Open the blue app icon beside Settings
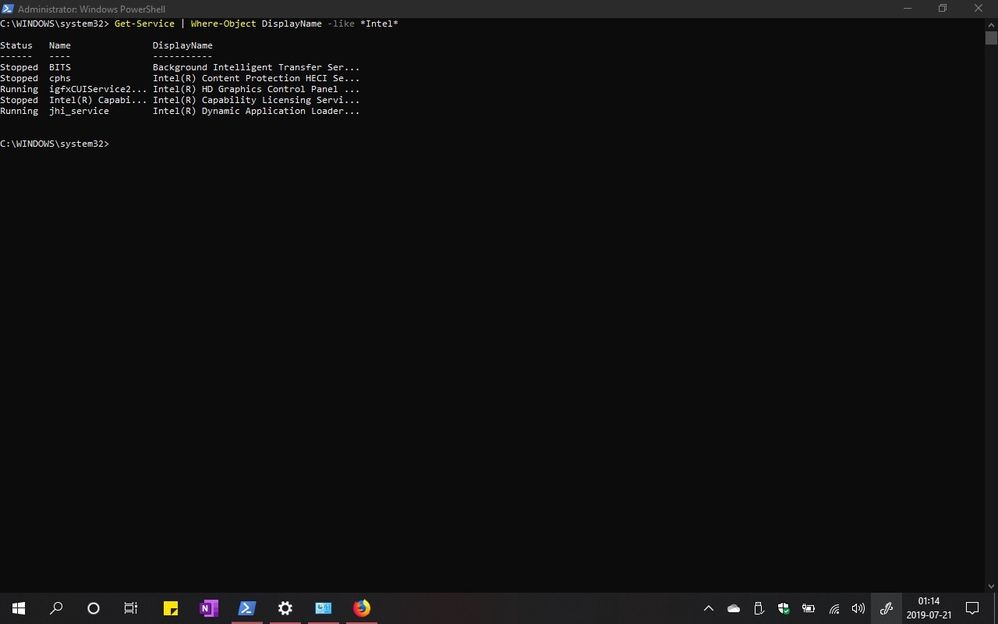998x624 pixels. click(x=323, y=608)
